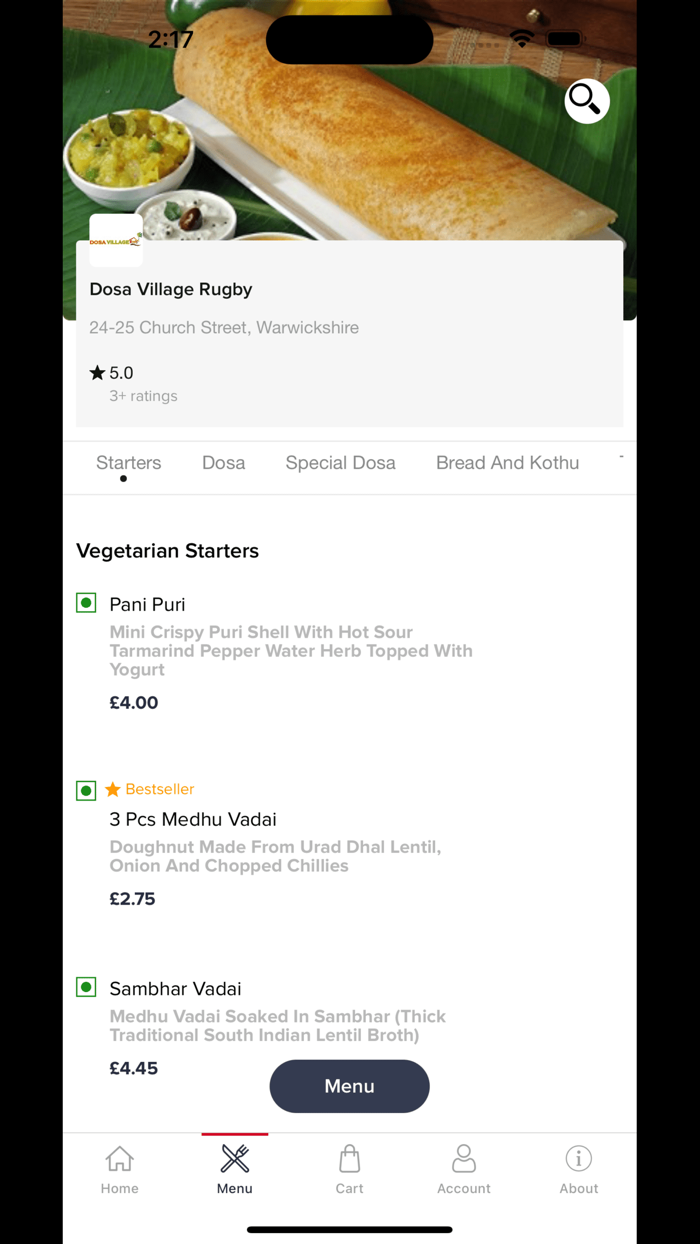
Task: Tap the vegetarian badge on 3 Pcs Medhu Vadai
Action: pos(86,790)
